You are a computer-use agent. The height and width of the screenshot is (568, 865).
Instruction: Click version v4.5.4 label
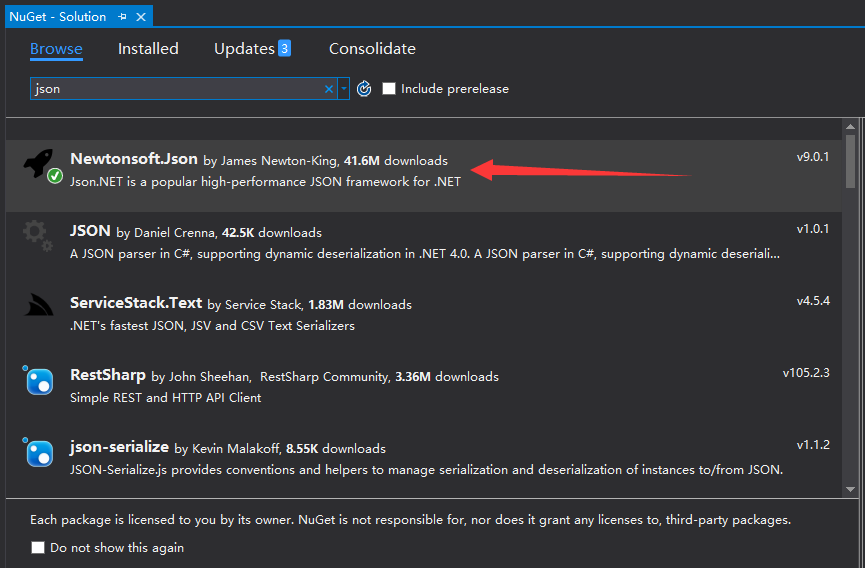pyautogui.click(x=813, y=301)
